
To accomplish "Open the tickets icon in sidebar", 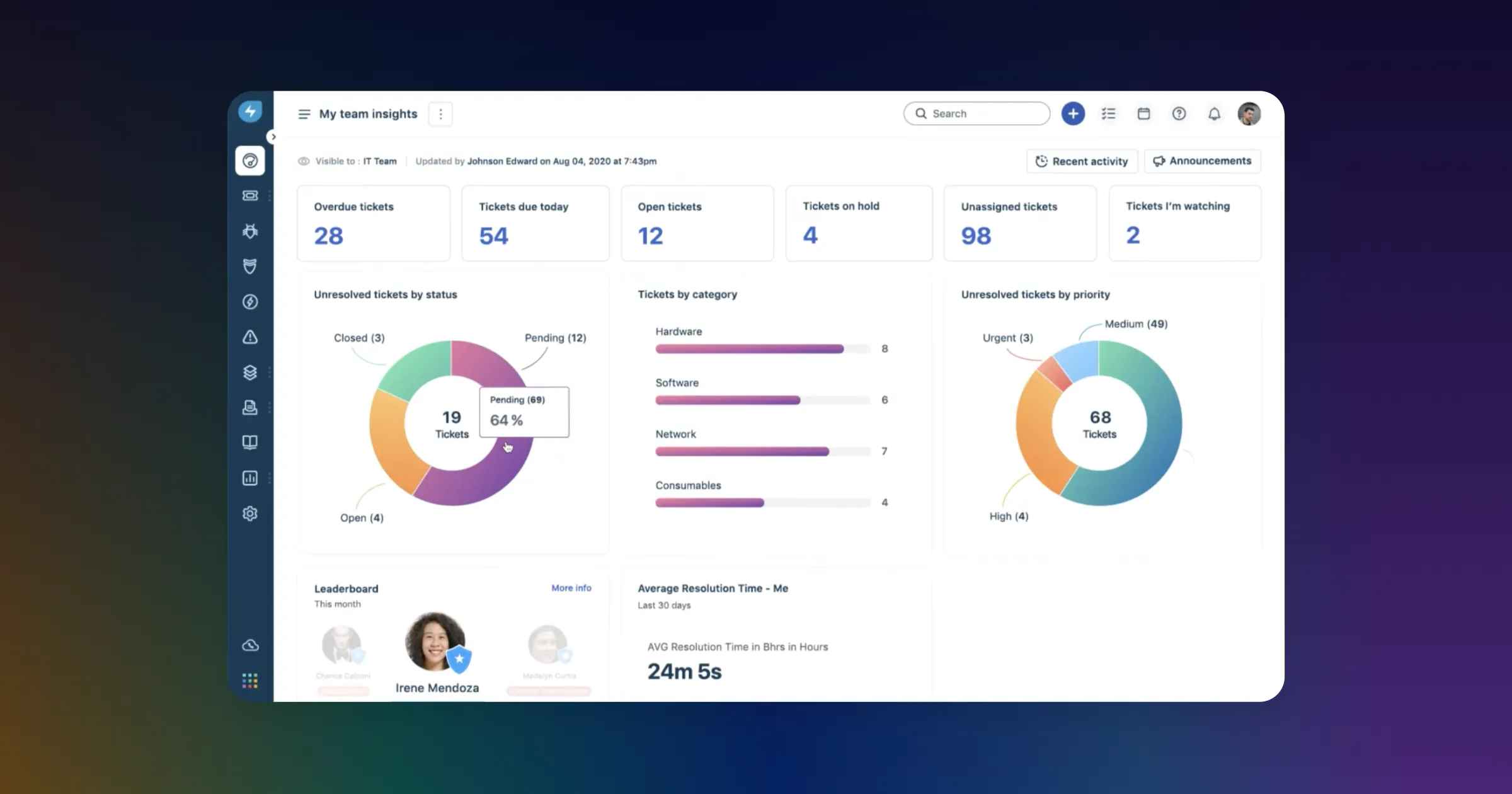I will (250, 195).
